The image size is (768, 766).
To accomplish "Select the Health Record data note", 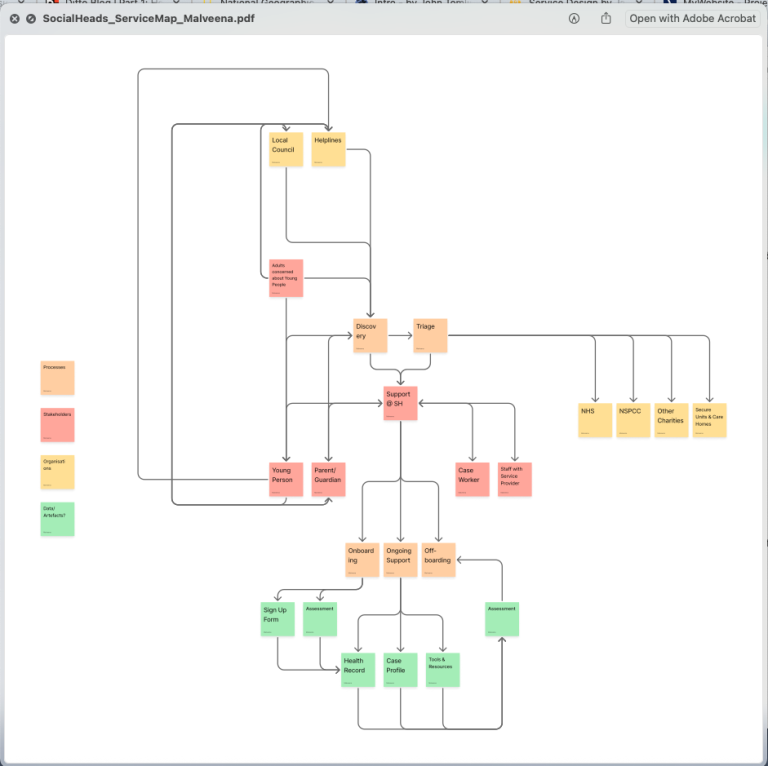I will pyautogui.click(x=358, y=670).
